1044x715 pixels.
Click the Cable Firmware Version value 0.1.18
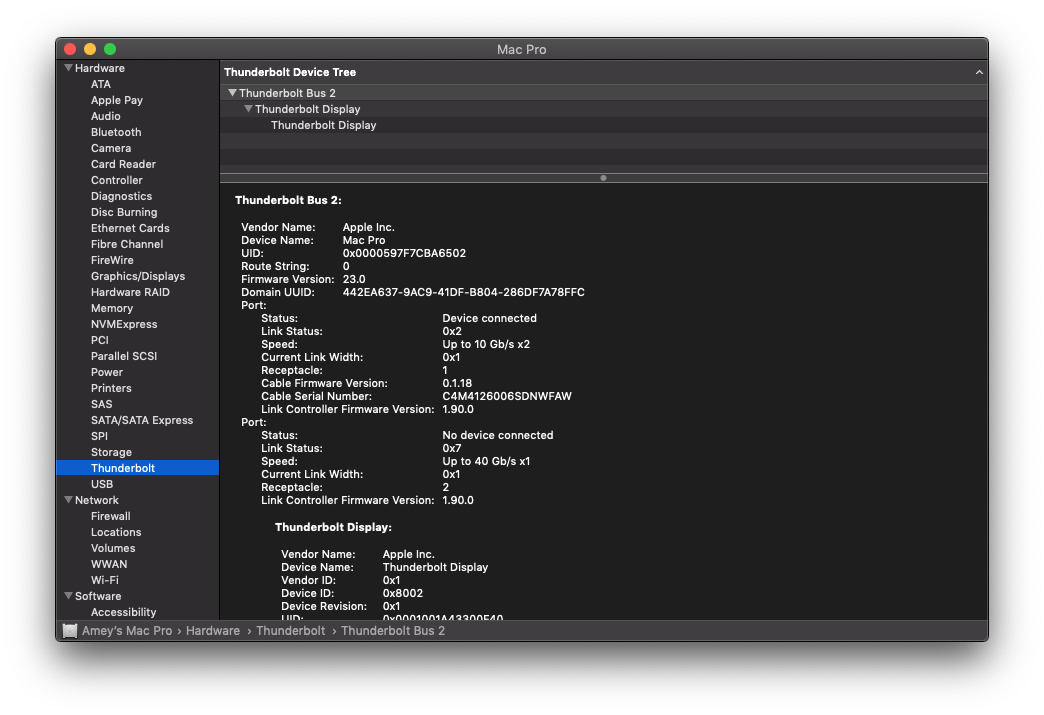(457, 383)
